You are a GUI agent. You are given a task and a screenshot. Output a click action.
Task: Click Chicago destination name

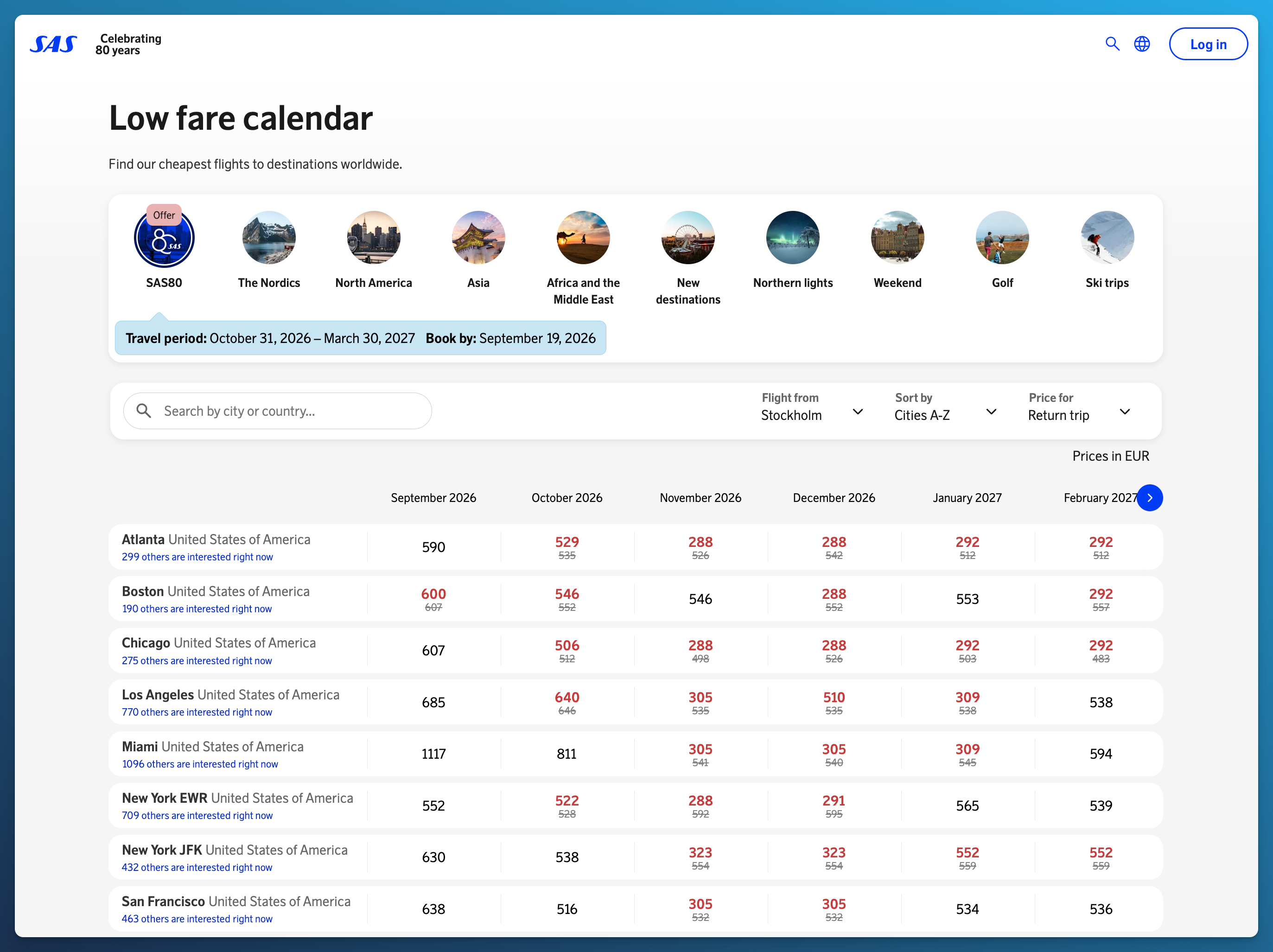pos(146,642)
